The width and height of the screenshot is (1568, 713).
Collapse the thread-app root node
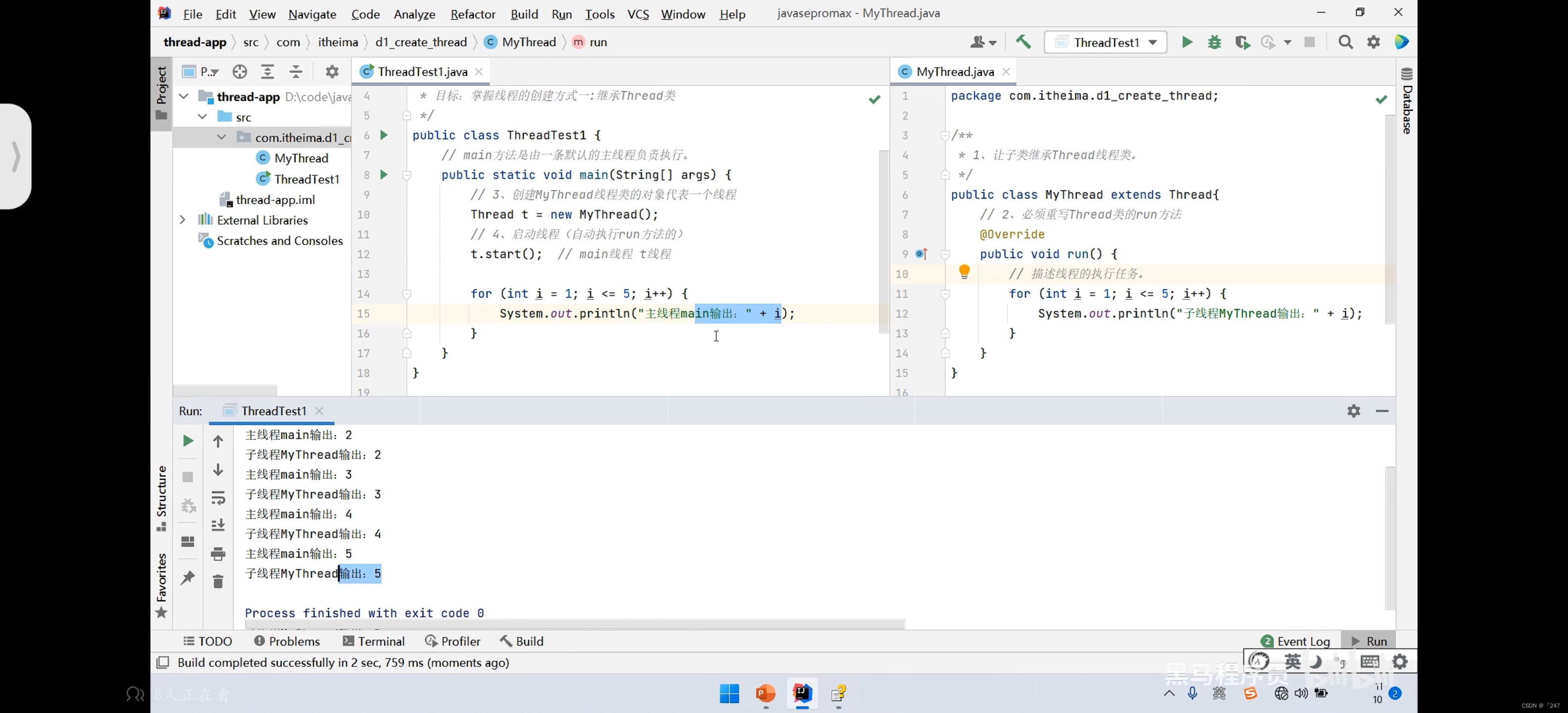tap(183, 96)
